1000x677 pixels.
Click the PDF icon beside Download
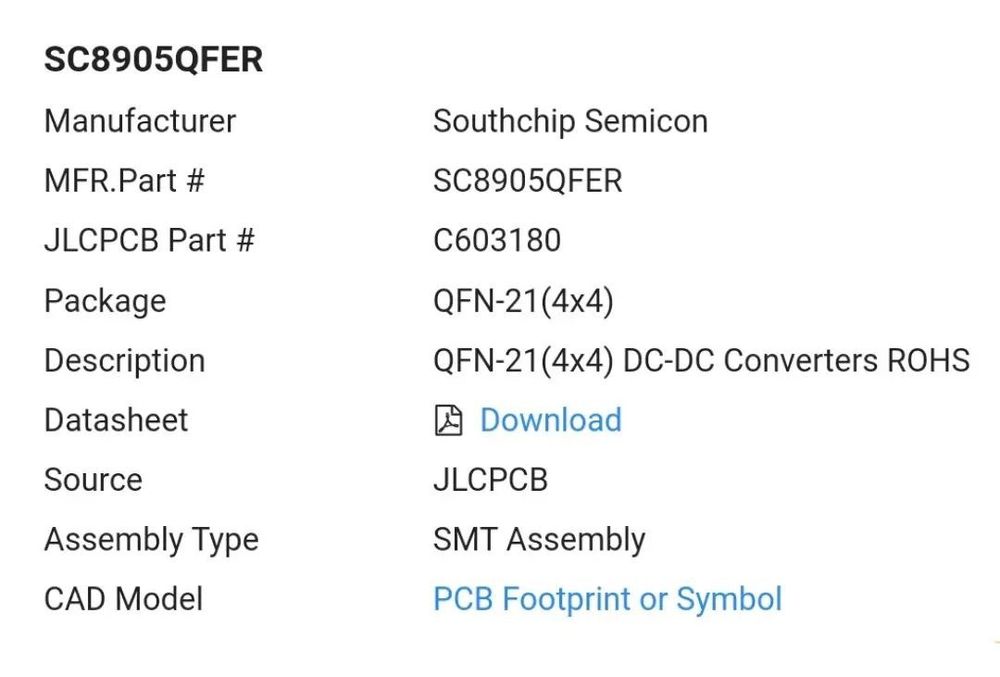click(x=448, y=421)
